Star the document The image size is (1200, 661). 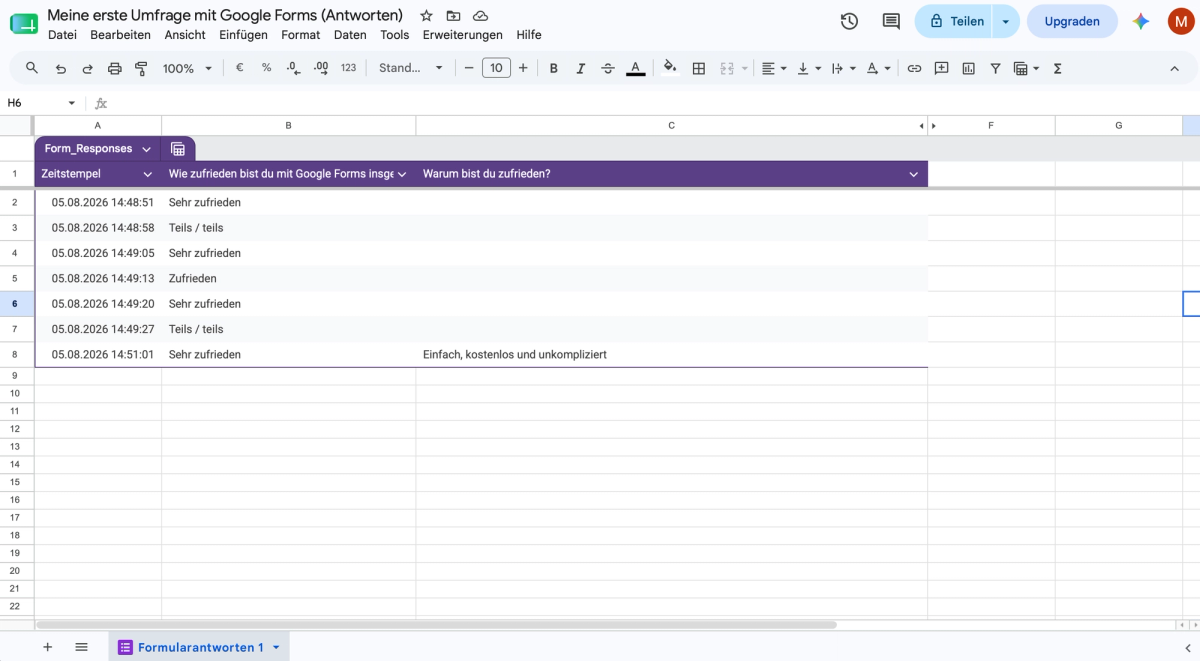[x=427, y=16]
